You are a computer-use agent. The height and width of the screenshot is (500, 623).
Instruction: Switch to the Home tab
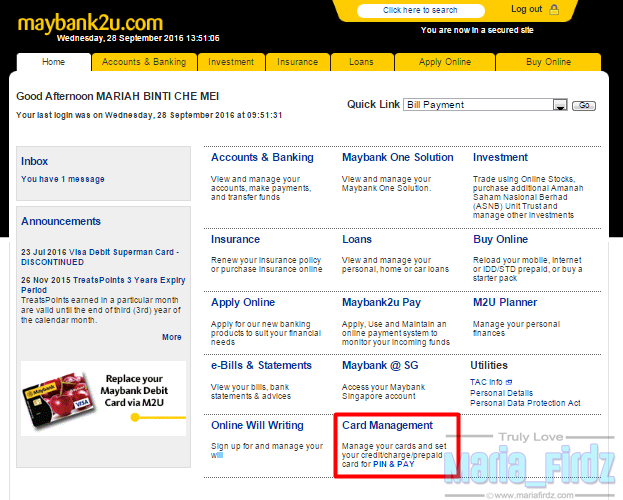pos(54,62)
